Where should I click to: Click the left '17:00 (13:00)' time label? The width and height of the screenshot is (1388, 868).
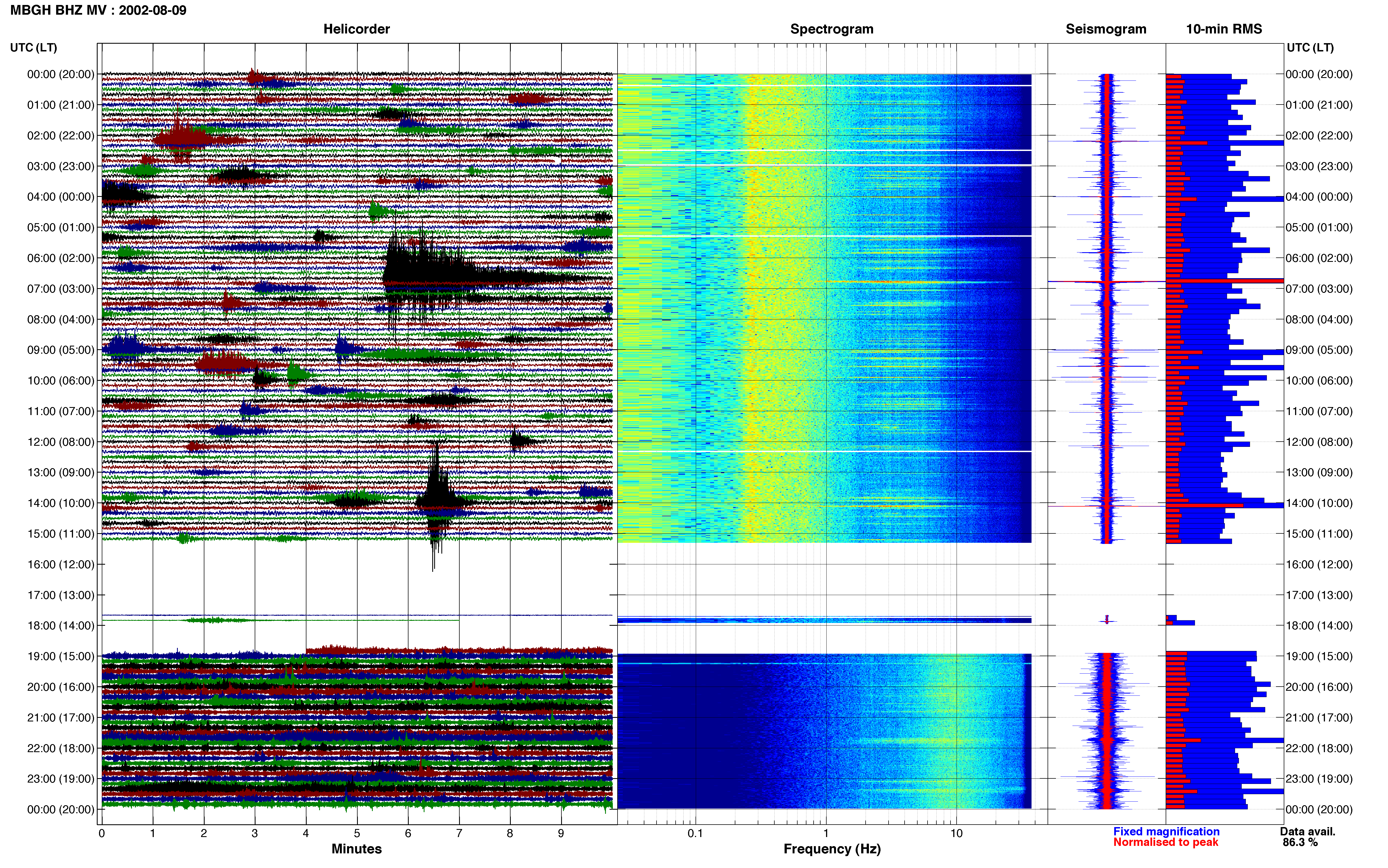coord(61,595)
